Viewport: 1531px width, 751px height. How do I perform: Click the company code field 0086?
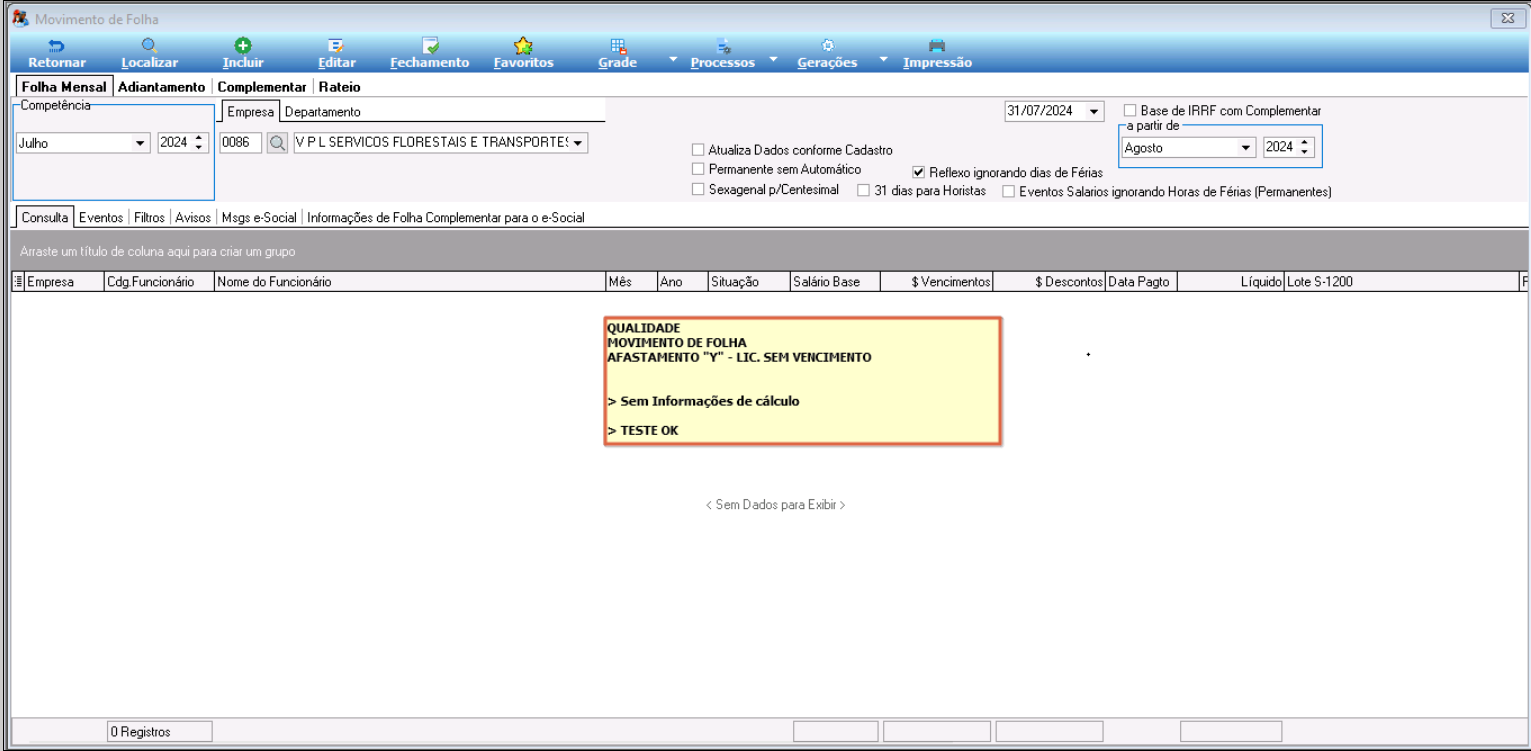(x=241, y=143)
